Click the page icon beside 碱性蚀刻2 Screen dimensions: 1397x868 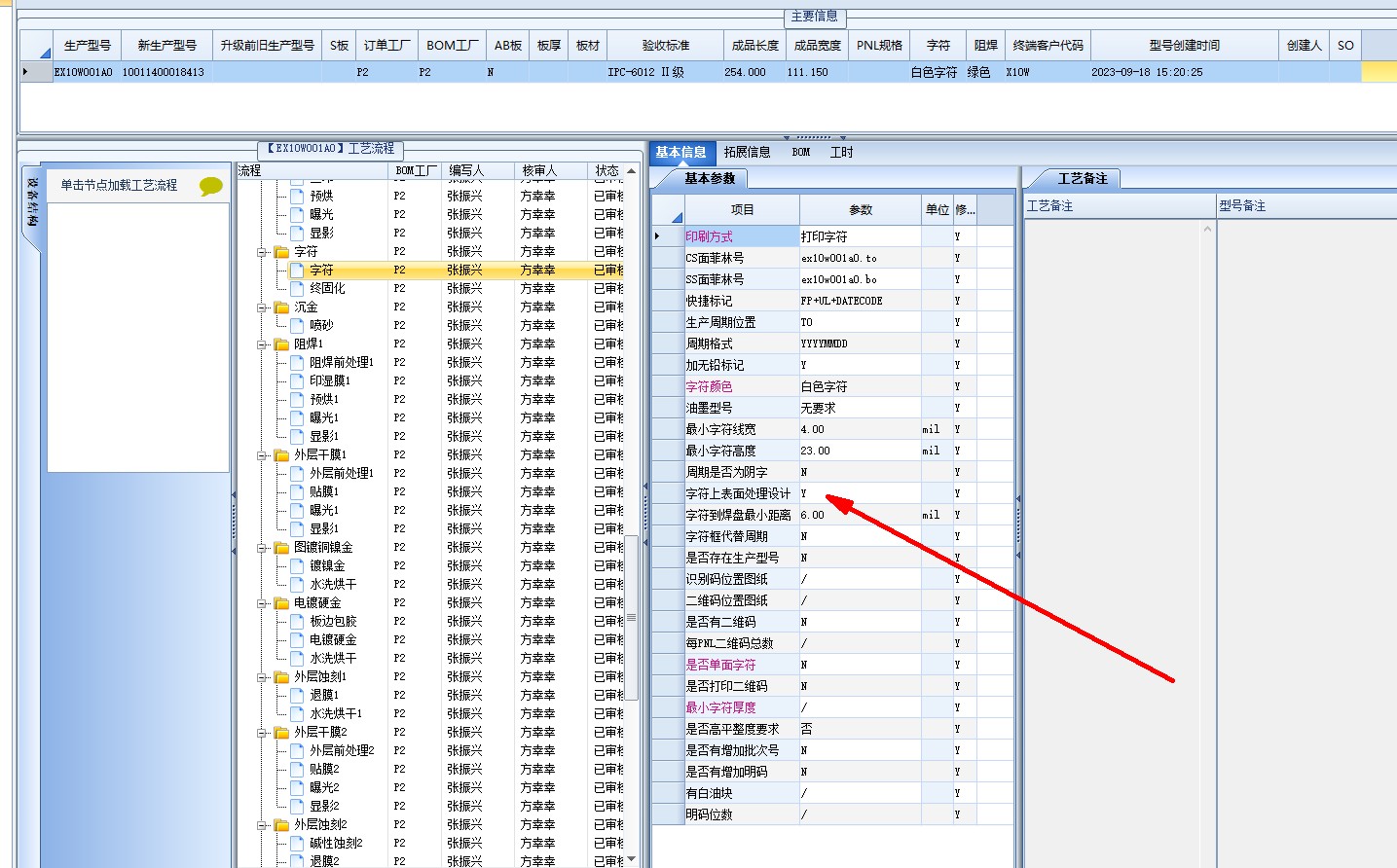click(297, 844)
